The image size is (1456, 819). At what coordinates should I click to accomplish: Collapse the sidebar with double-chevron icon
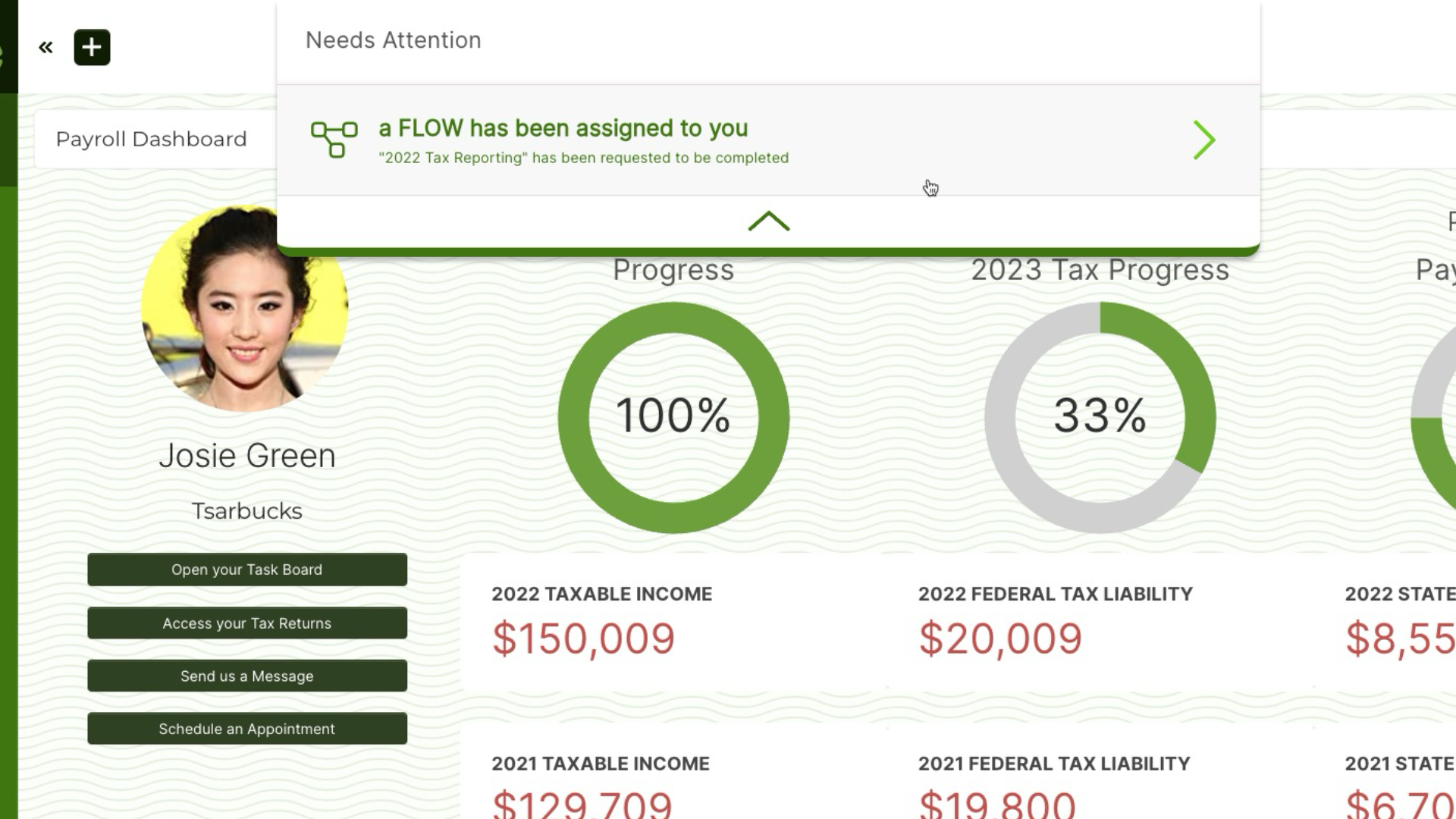click(45, 48)
